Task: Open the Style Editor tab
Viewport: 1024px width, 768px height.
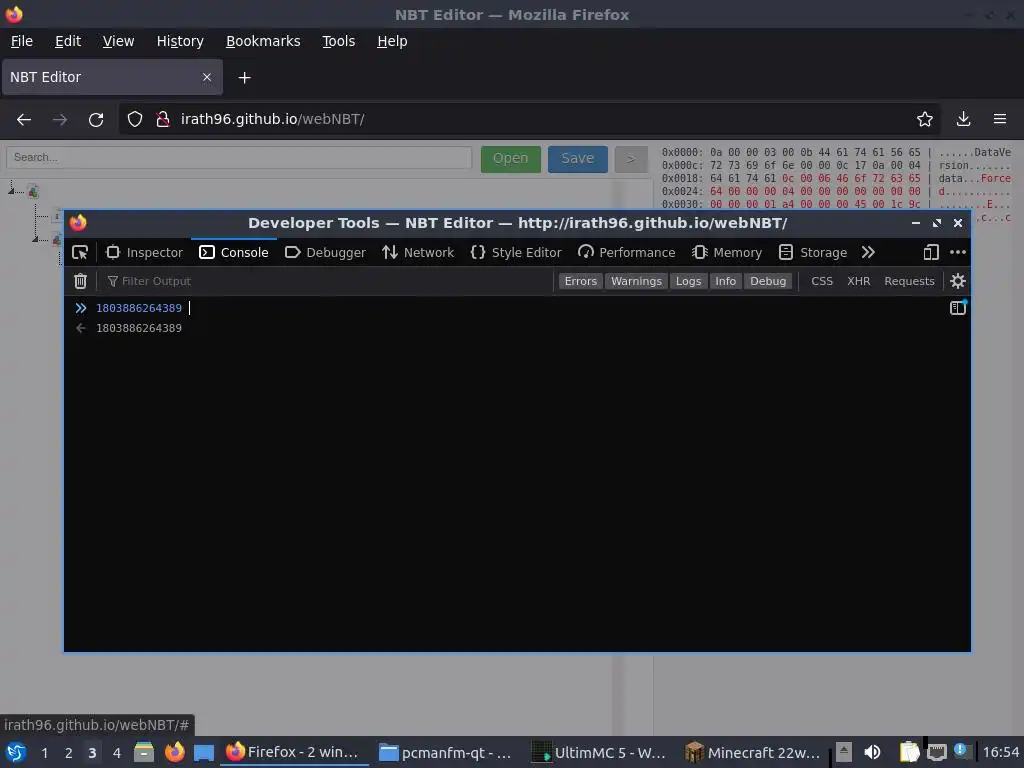Action: point(516,252)
